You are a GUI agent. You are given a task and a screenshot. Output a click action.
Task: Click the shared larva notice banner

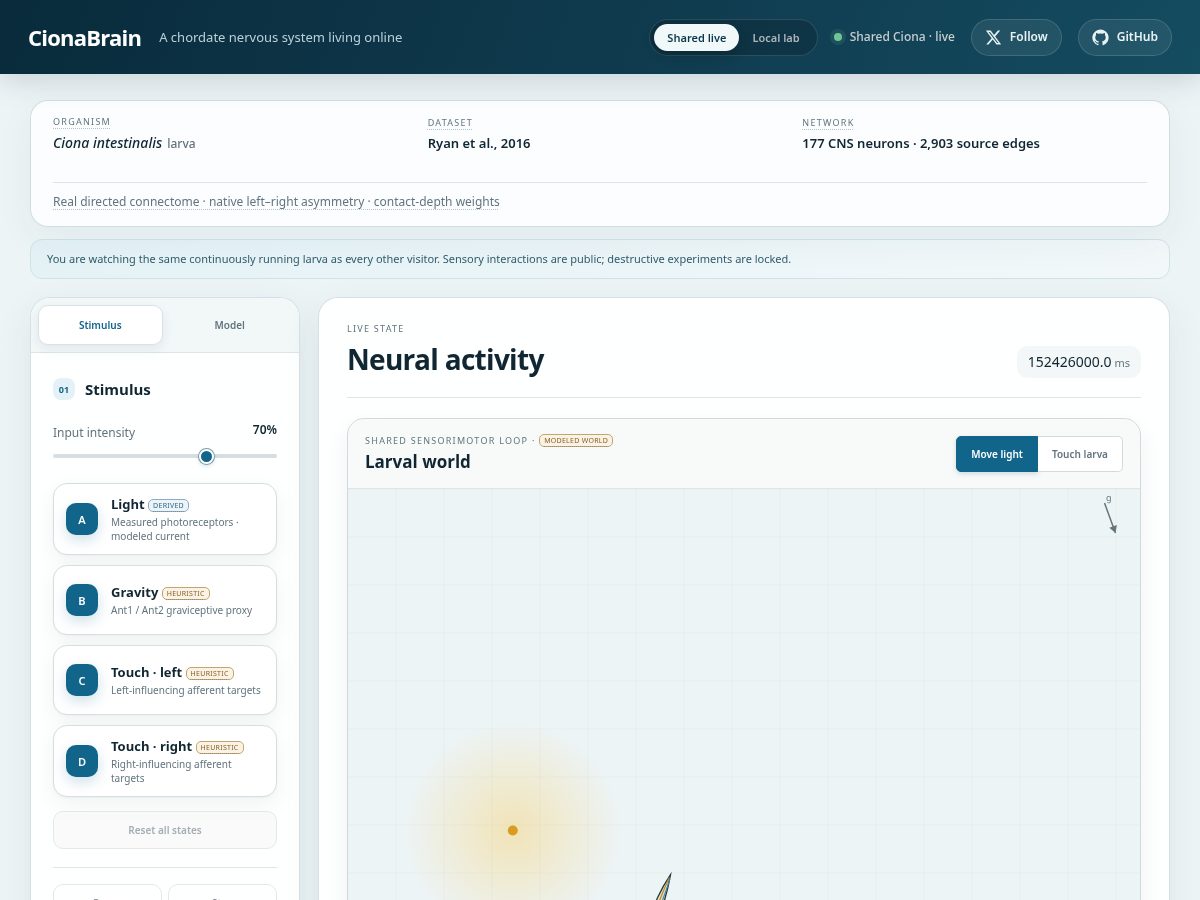[600, 259]
